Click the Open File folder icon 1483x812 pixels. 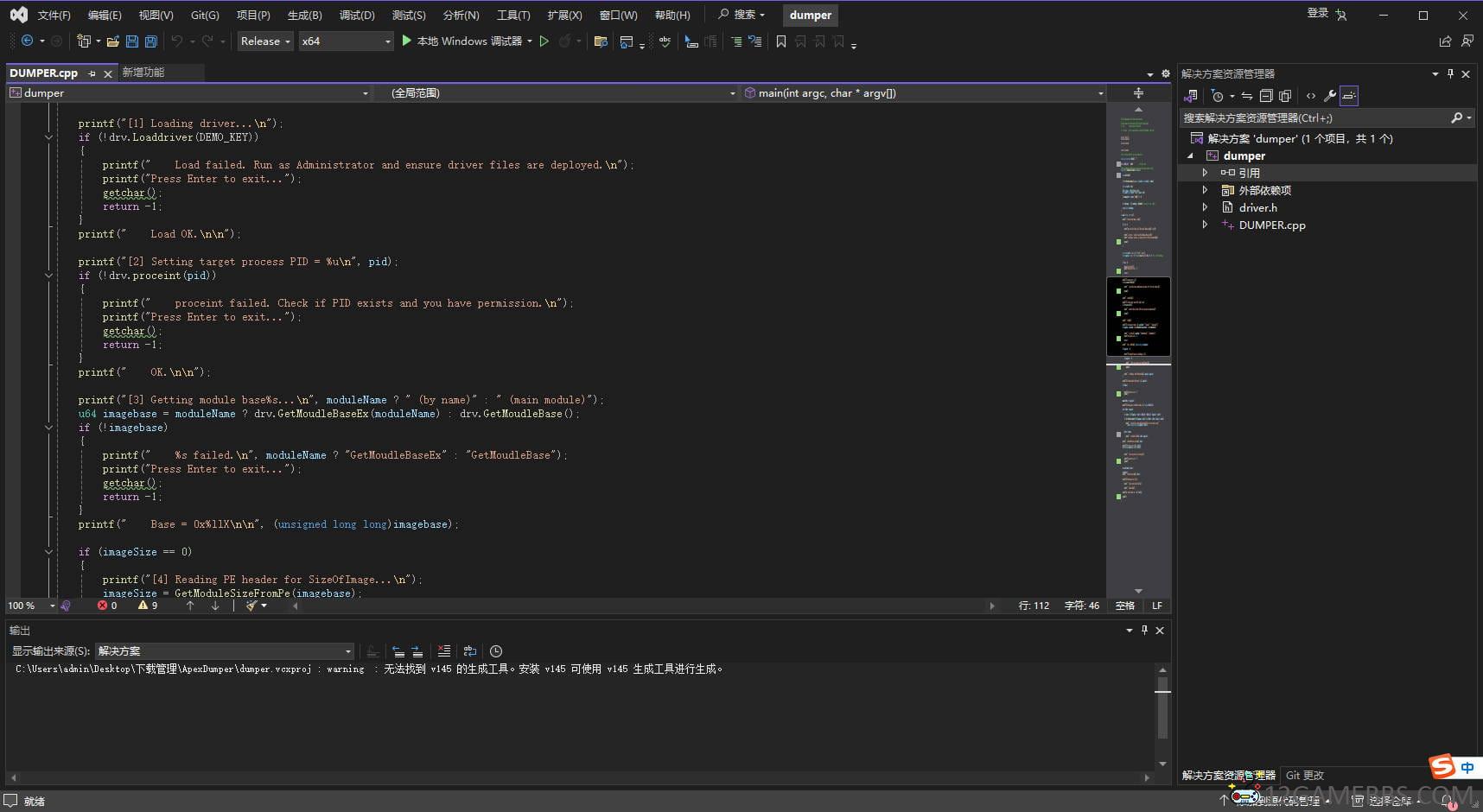tap(112, 41)
